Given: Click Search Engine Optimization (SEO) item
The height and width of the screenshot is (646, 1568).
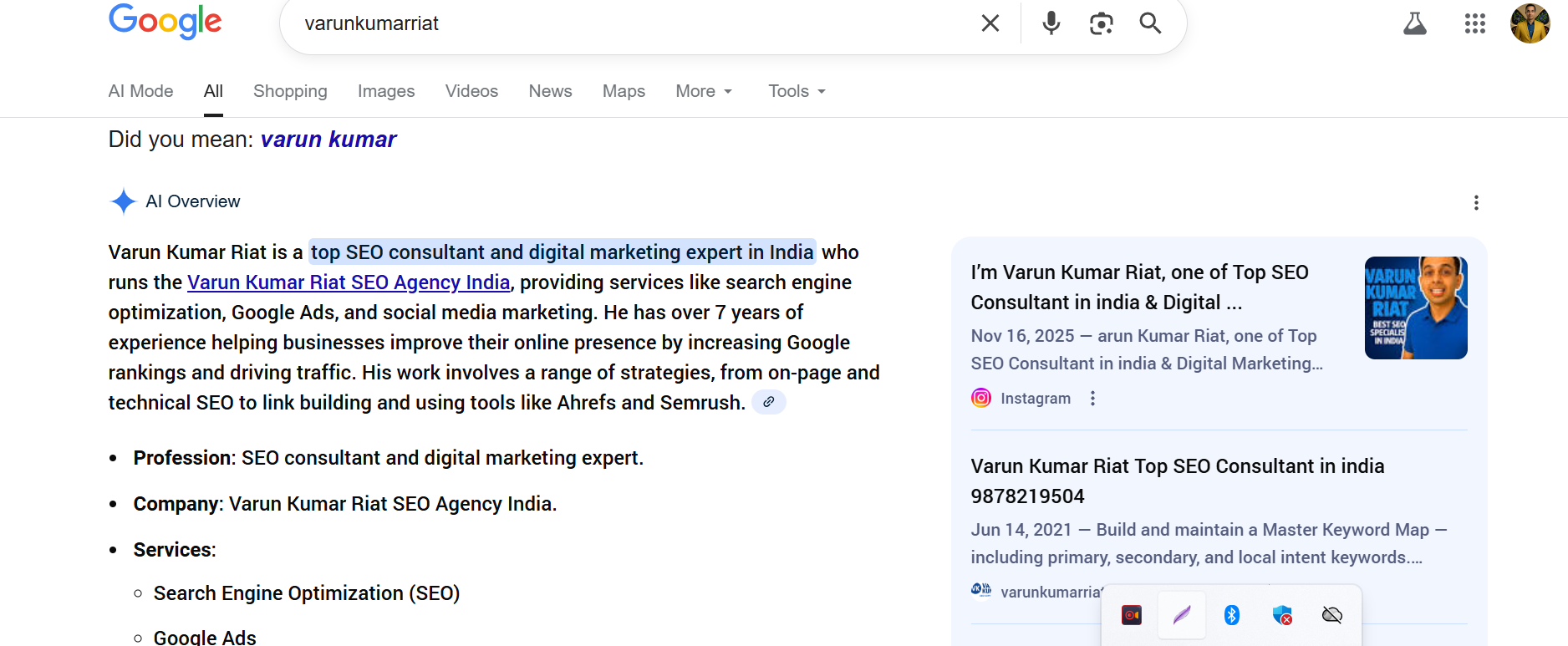Looking at the screenshot, I should [x=307, y=593].
